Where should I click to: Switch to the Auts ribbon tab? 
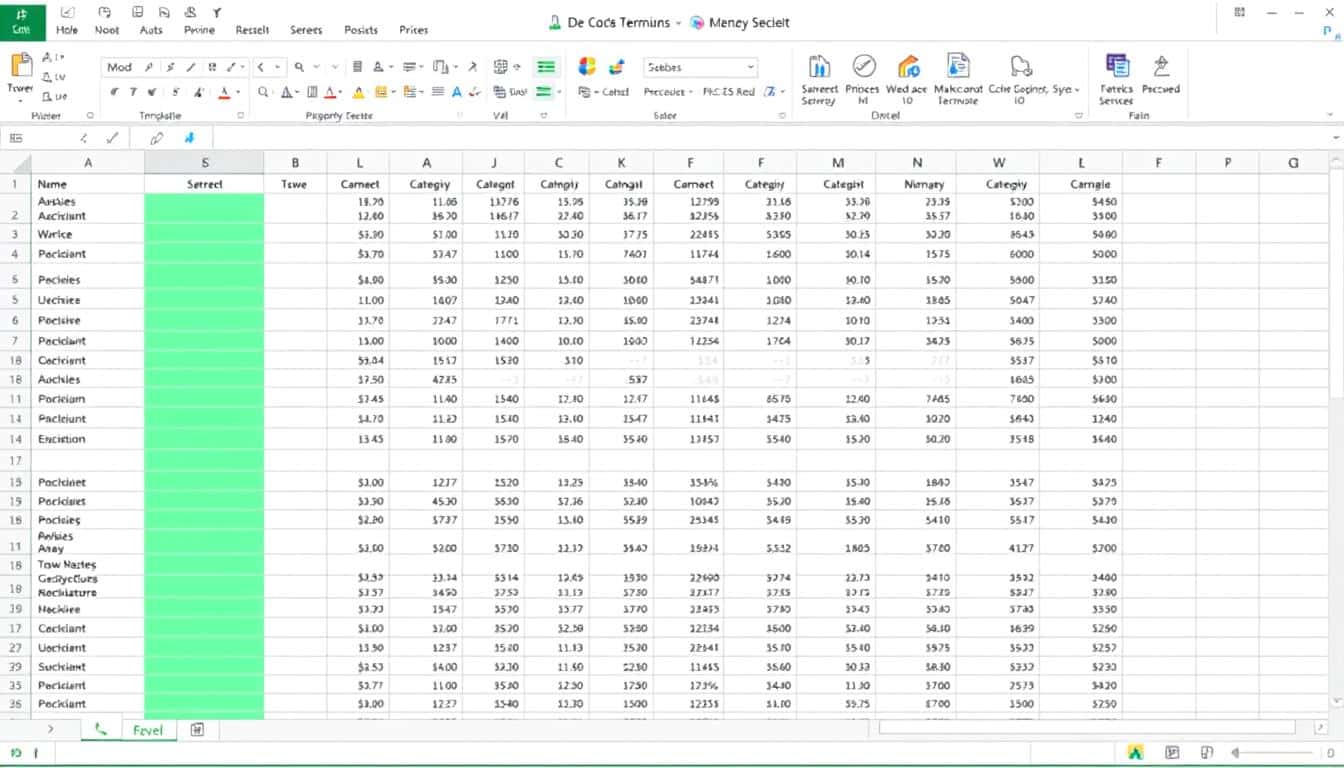(151, 30)
